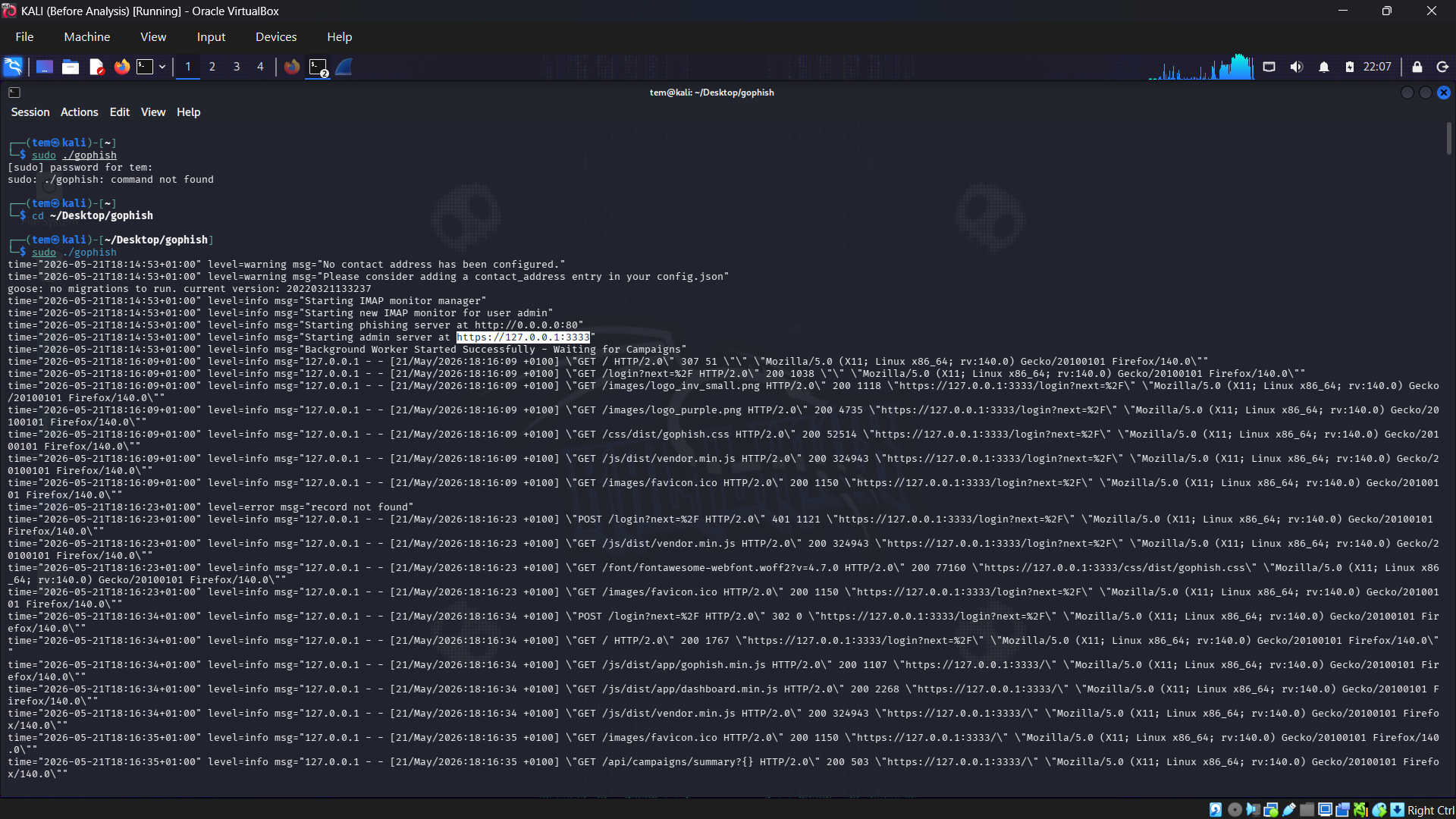Lock the screen with the padlock icon

click(1417, 67)
